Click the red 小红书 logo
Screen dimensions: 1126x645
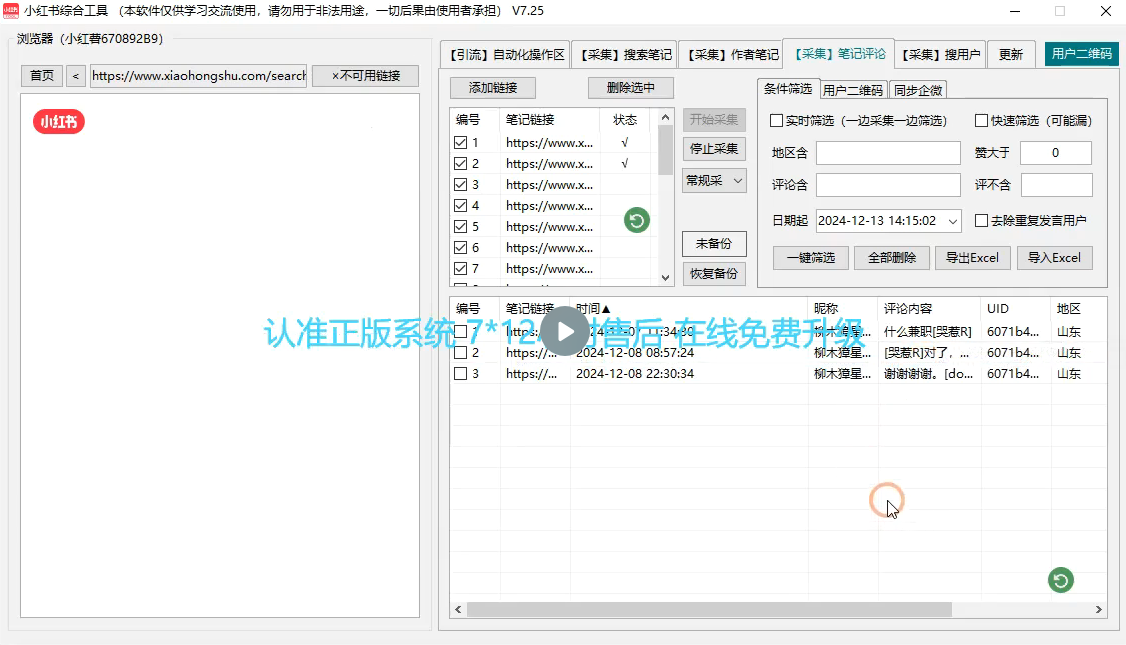(59, 121)
